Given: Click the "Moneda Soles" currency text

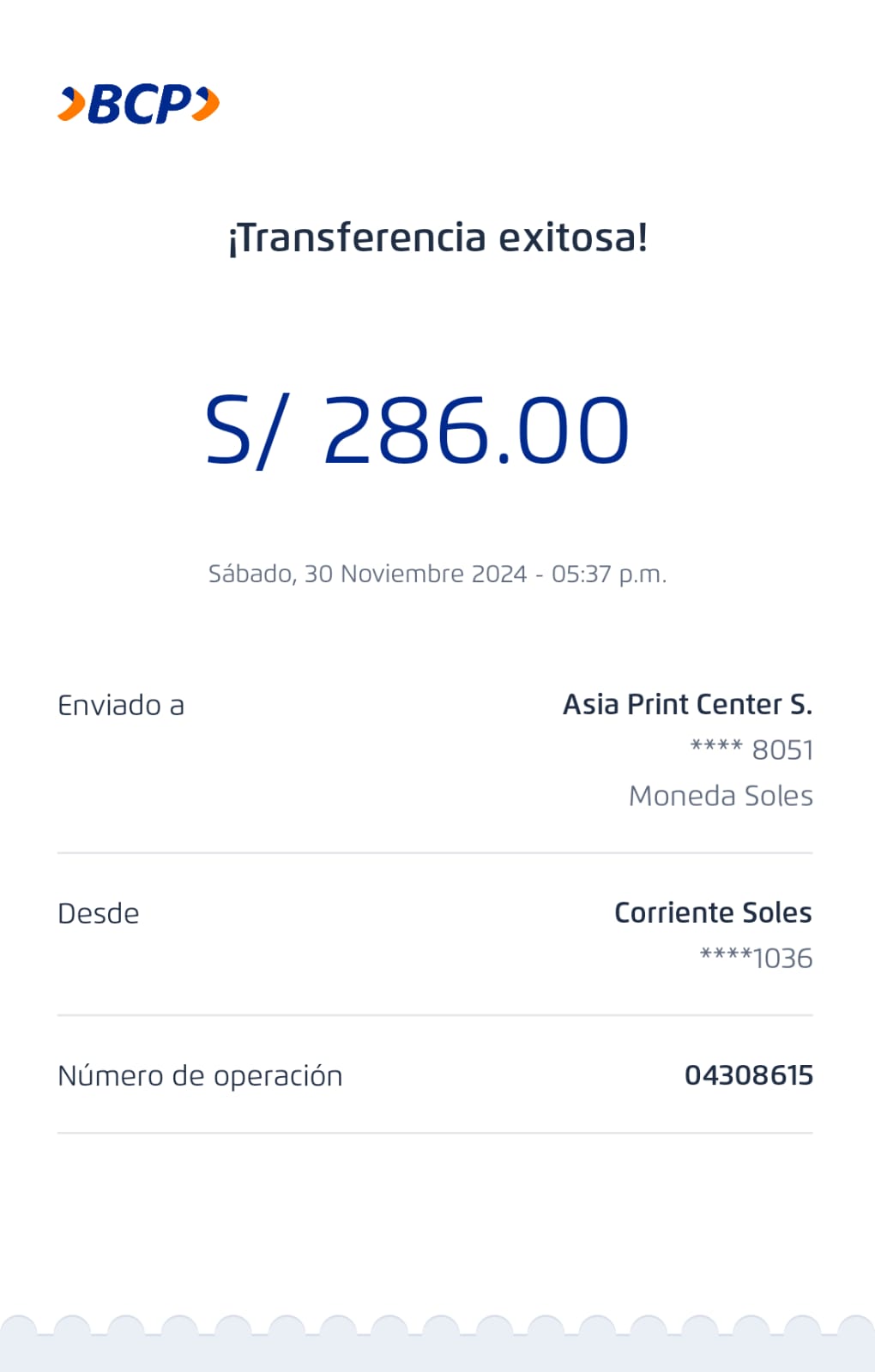Looking at the screenshot, I should 721,796.
